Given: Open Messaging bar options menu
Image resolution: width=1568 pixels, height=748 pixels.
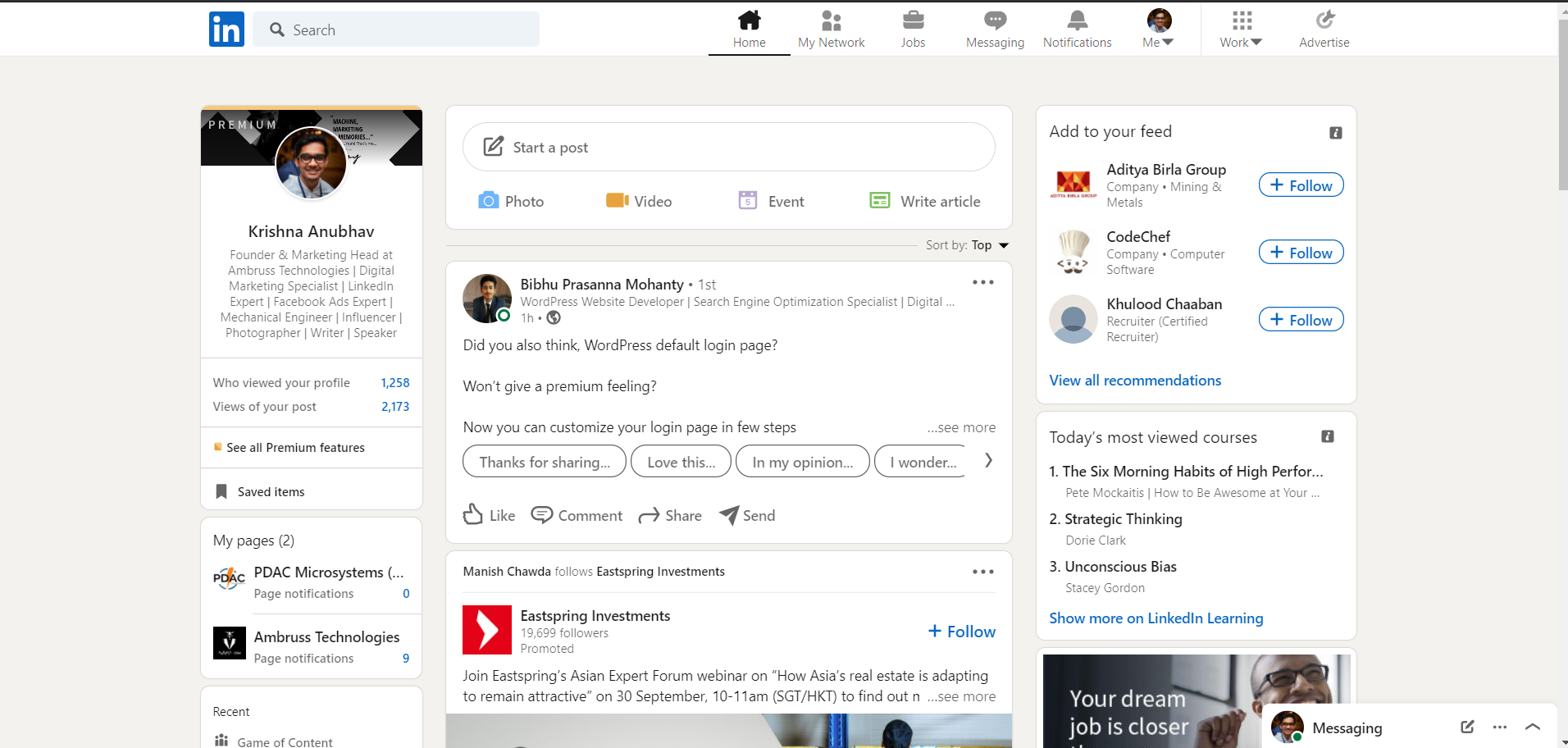Looking at the screenshot, I should click(1500, 727).
